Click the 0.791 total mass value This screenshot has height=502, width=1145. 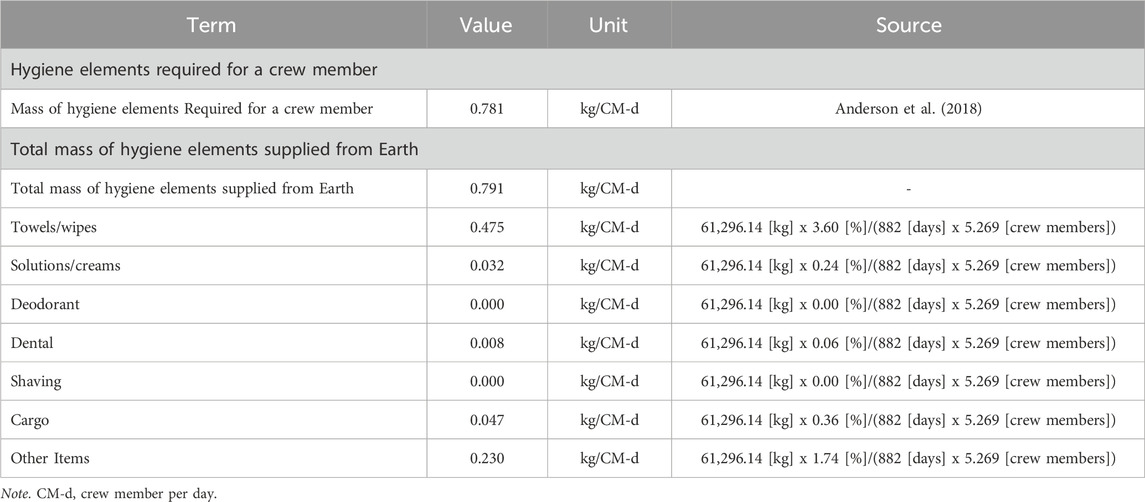(486, 189)
